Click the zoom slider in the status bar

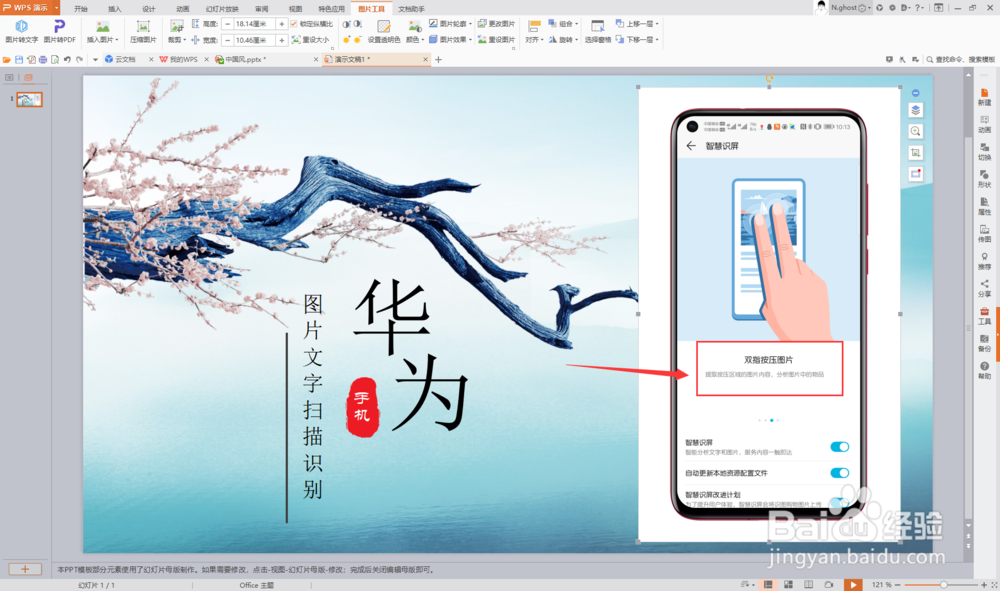pyautogui.click(x=941, y=585)
